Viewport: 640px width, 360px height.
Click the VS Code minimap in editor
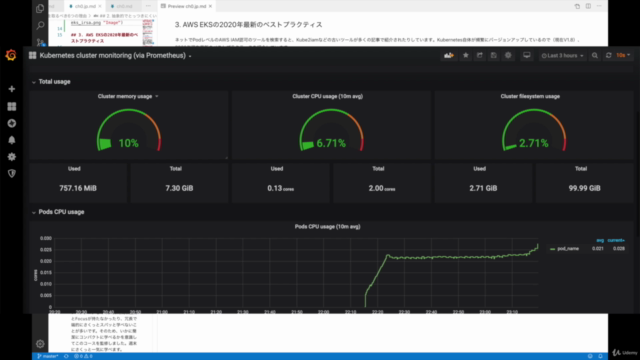(x=148, y=32)
